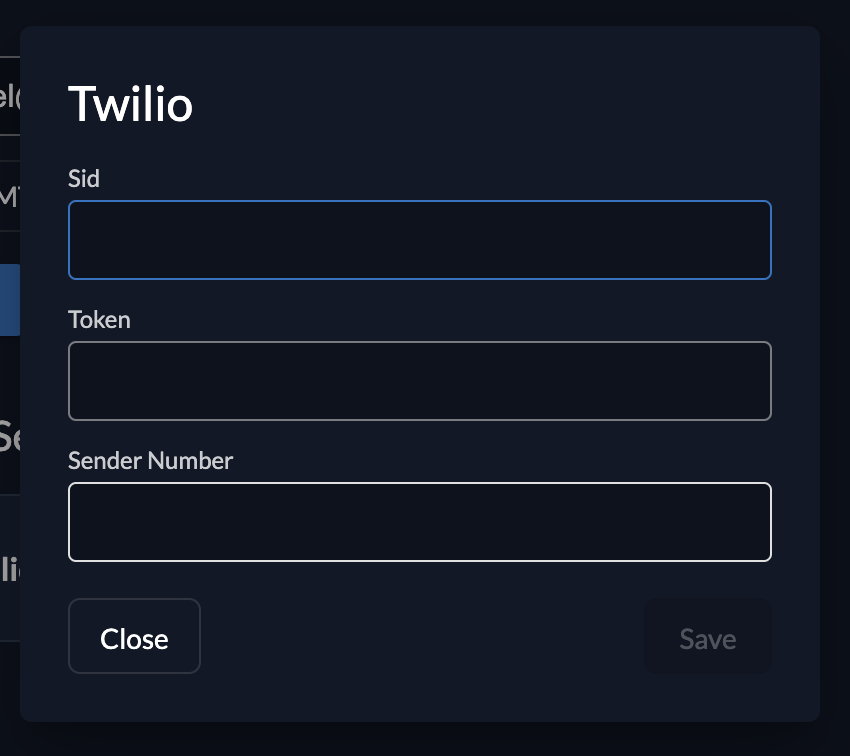The width and height of the screenshot is (850, 756).
Task: Click empty dialog space between Close and Save
Action: [x=420, y=637]
